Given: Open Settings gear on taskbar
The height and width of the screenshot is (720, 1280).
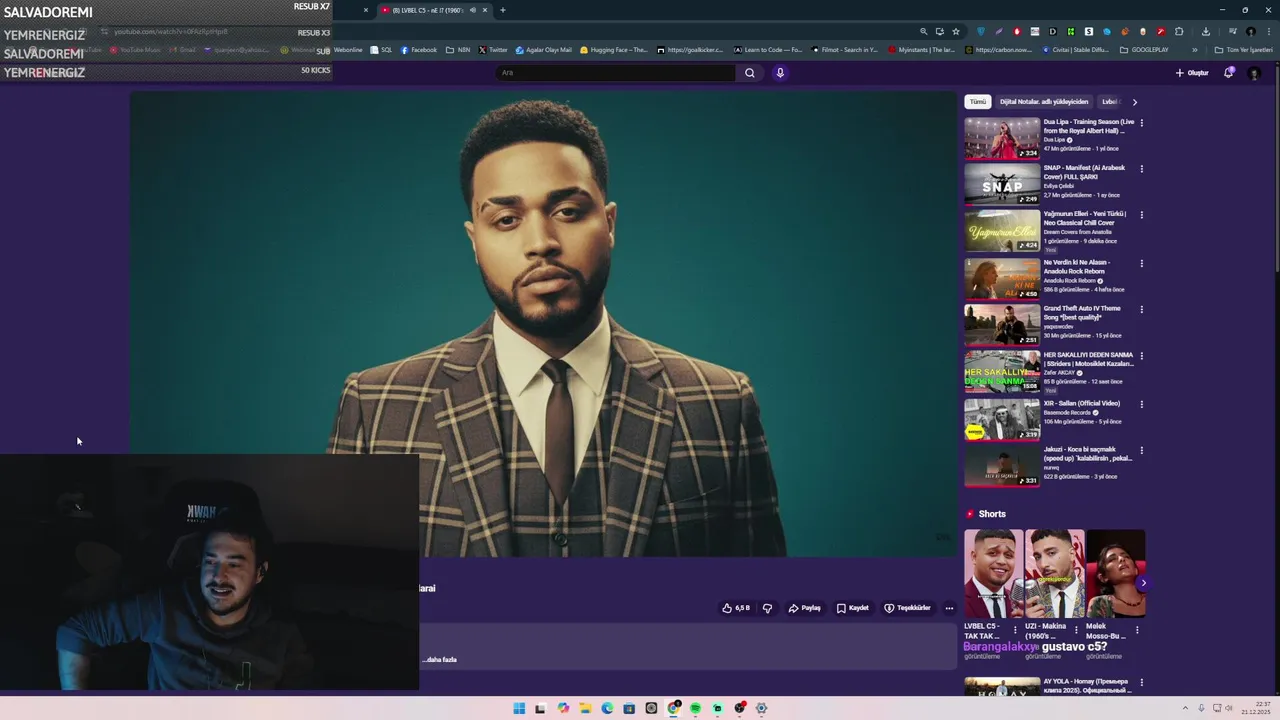Looking at the screenshot, I should pos(761,708).
